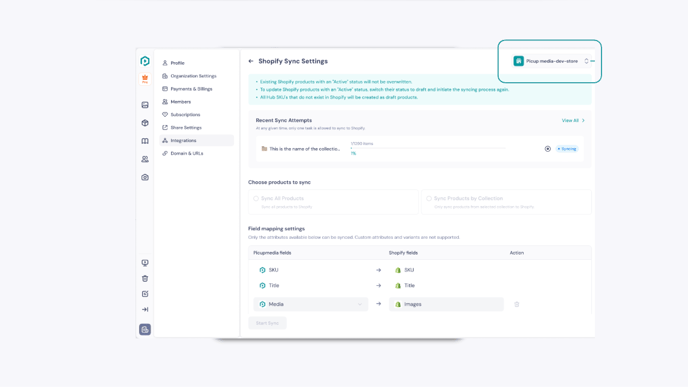Go back using the arrow beside Shopify Sync Settings

pyautogui.click(x=251, y=61)
